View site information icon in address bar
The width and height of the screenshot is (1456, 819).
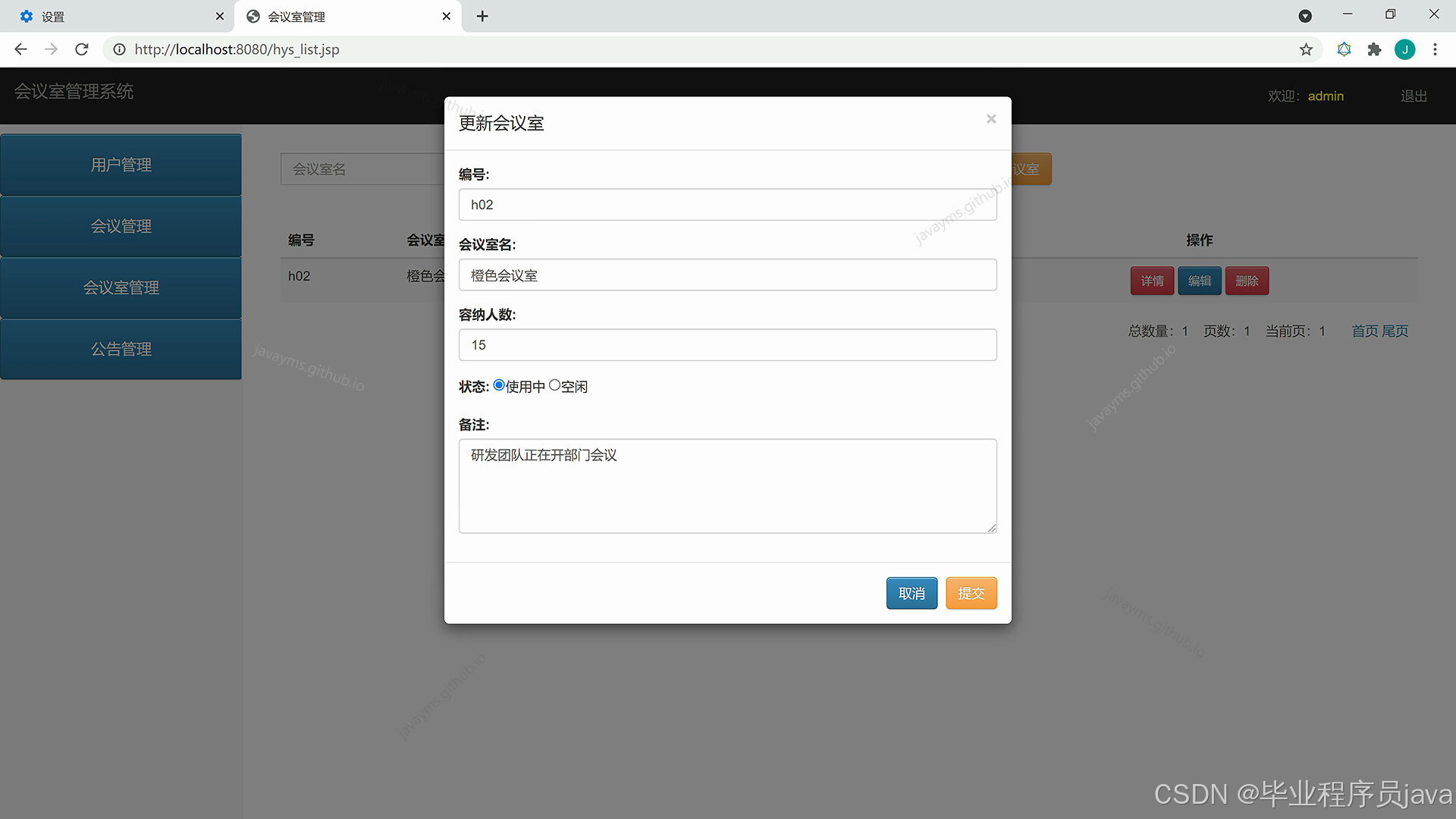pyautogui.click(x=119, y=49)
